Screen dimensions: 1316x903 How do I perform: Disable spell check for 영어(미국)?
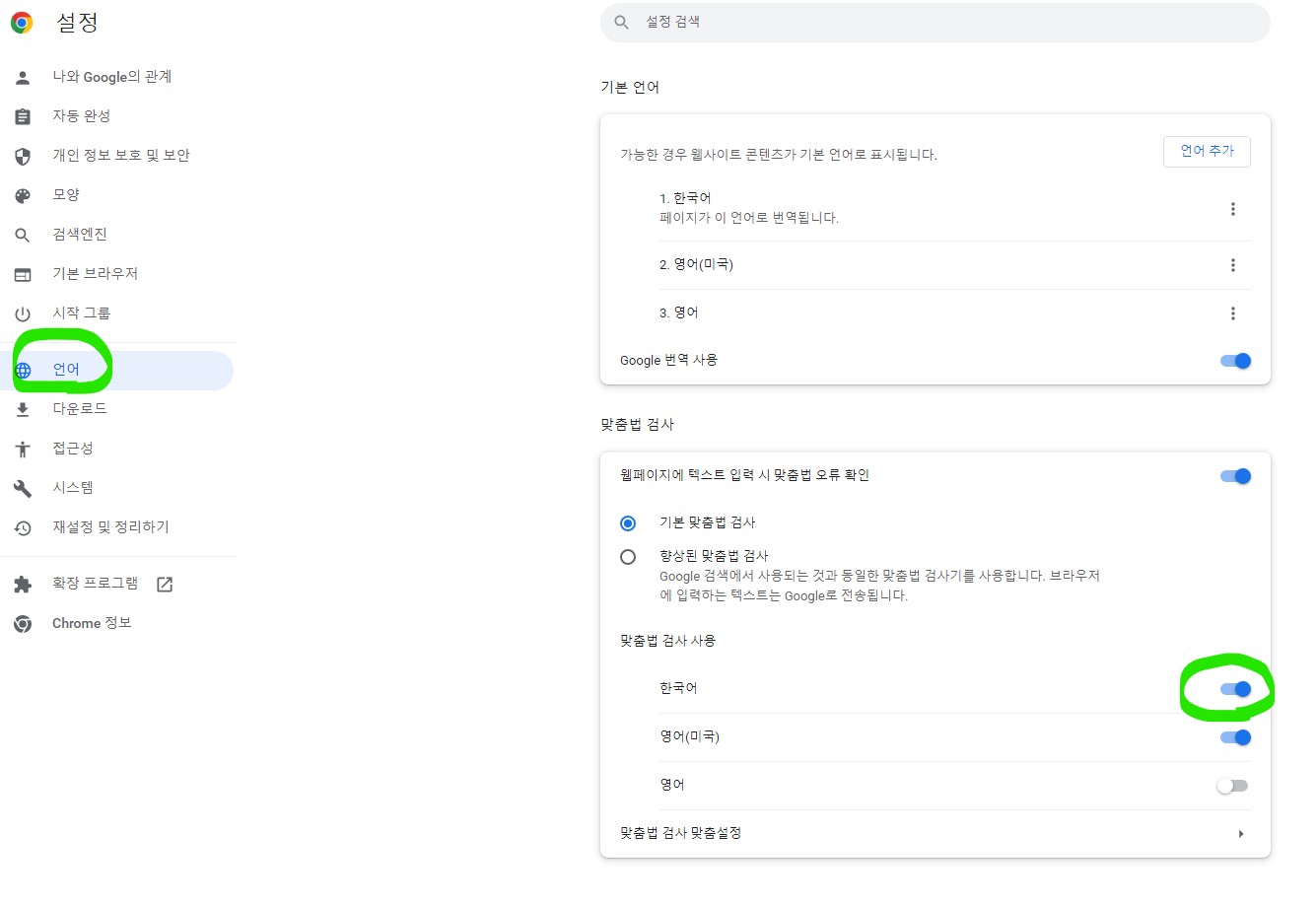click(x=1235, y=736)
